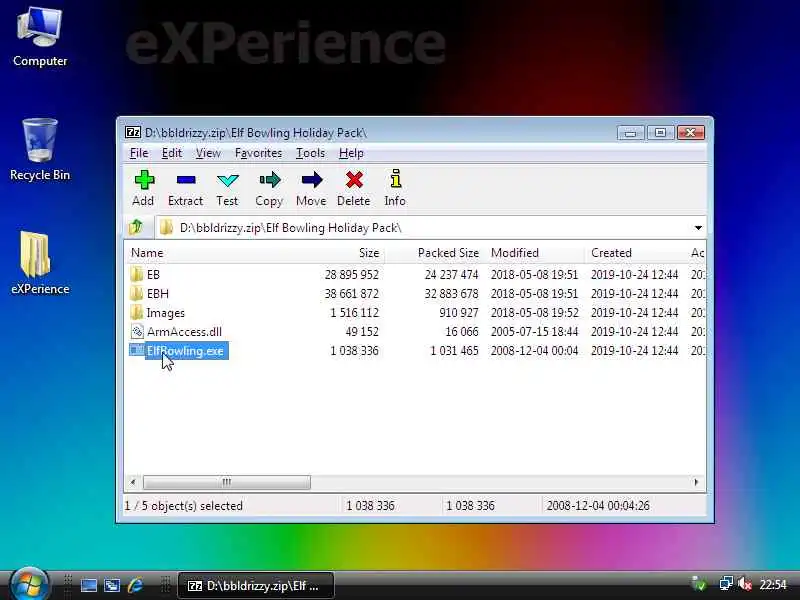Screen dimensions: 800x600
Task: Select the ArmAccess.dll file name
Action: (x=184, y=332)
